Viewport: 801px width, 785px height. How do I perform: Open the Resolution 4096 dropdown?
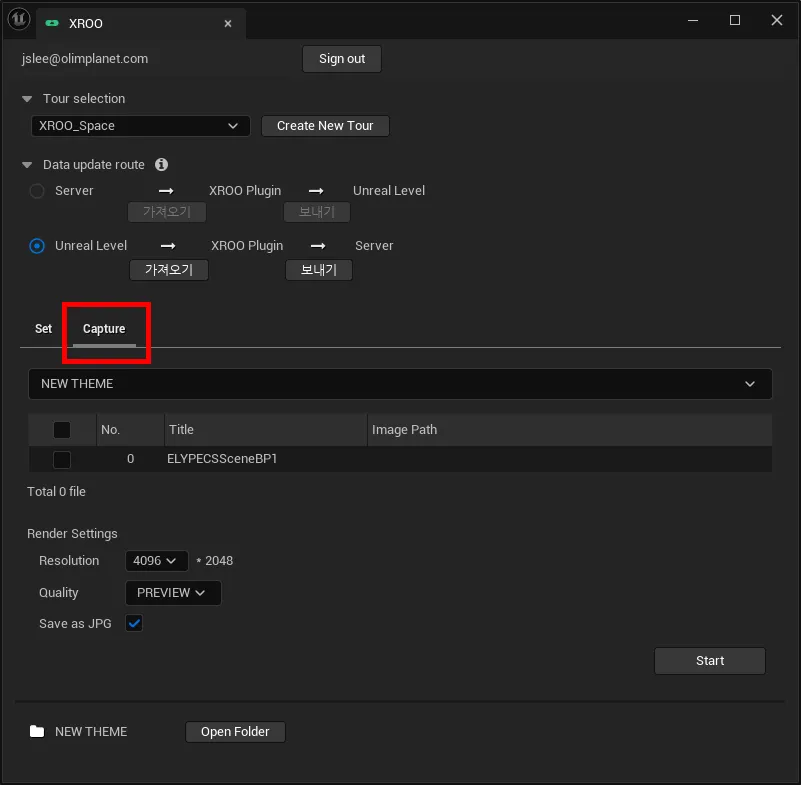(x=156, y=561)
